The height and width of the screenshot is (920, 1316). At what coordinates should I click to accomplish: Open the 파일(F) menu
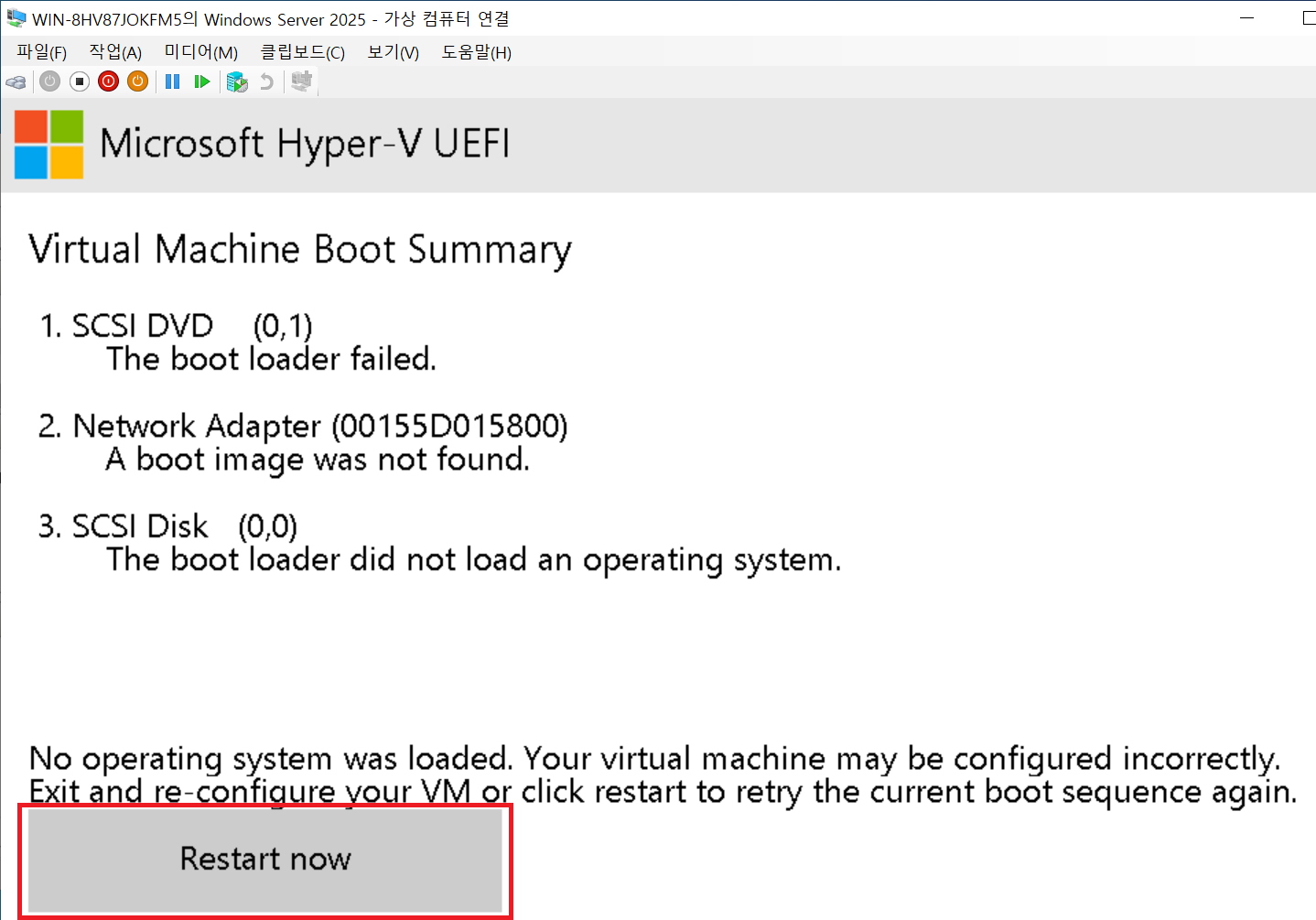pyautogui.click(x=41, y=52)
